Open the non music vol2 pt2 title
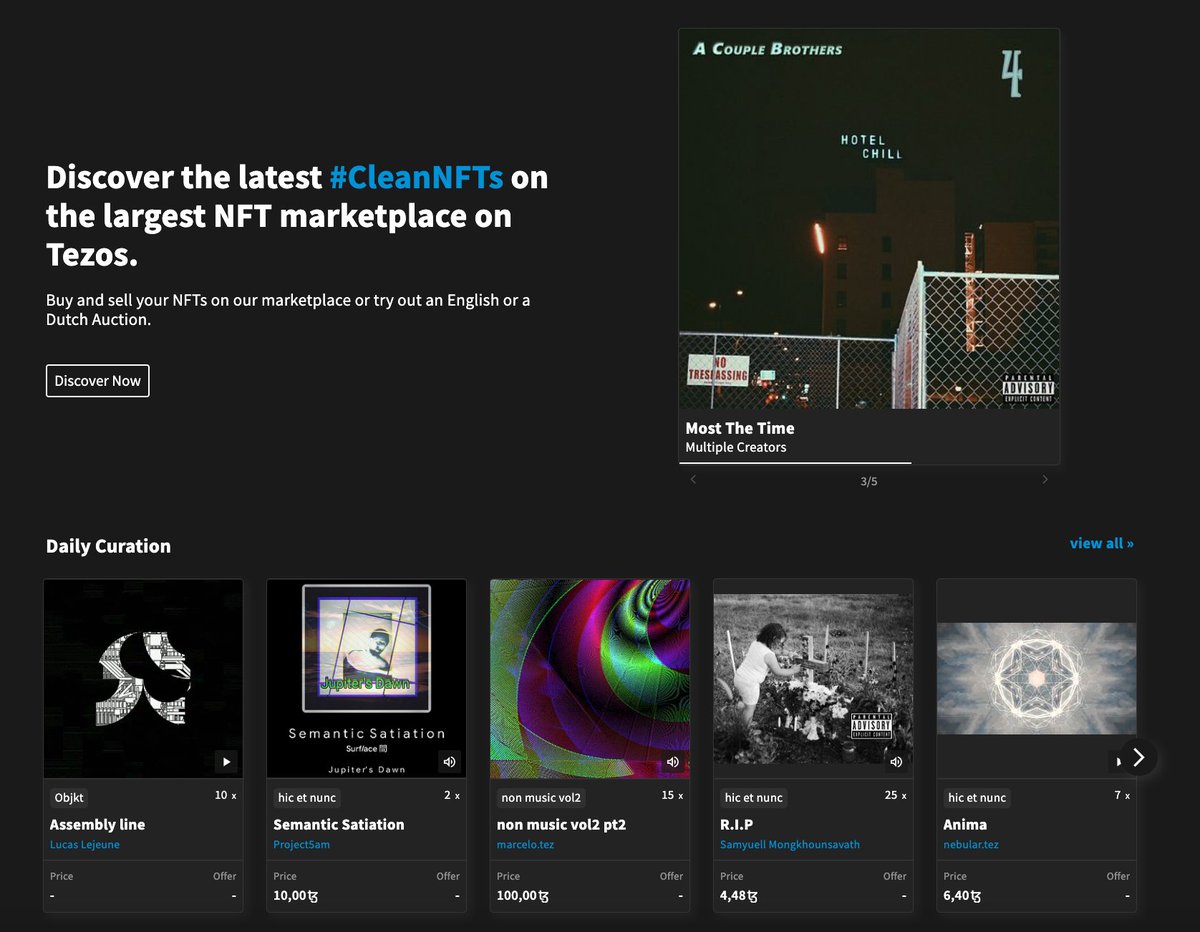Screen dimensions: 1200x932 click(561, 824)
